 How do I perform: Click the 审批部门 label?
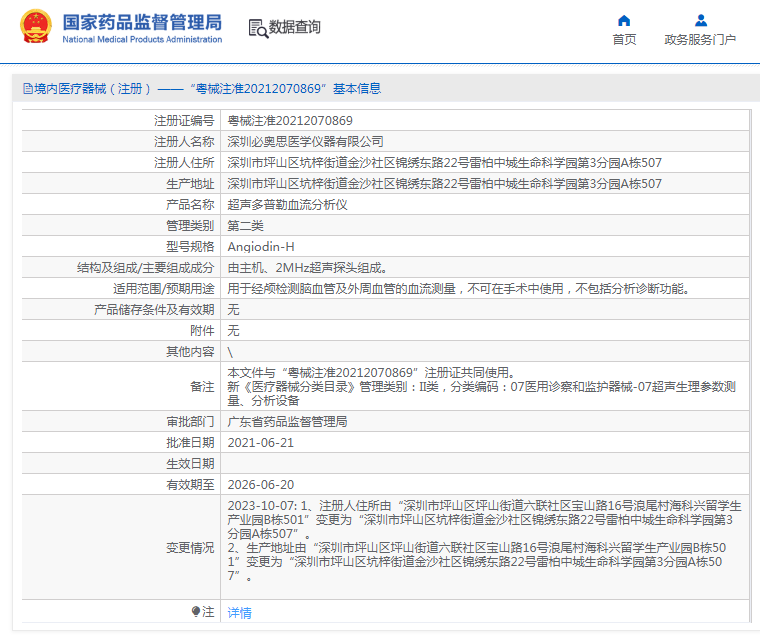click(x=190, y=422)
